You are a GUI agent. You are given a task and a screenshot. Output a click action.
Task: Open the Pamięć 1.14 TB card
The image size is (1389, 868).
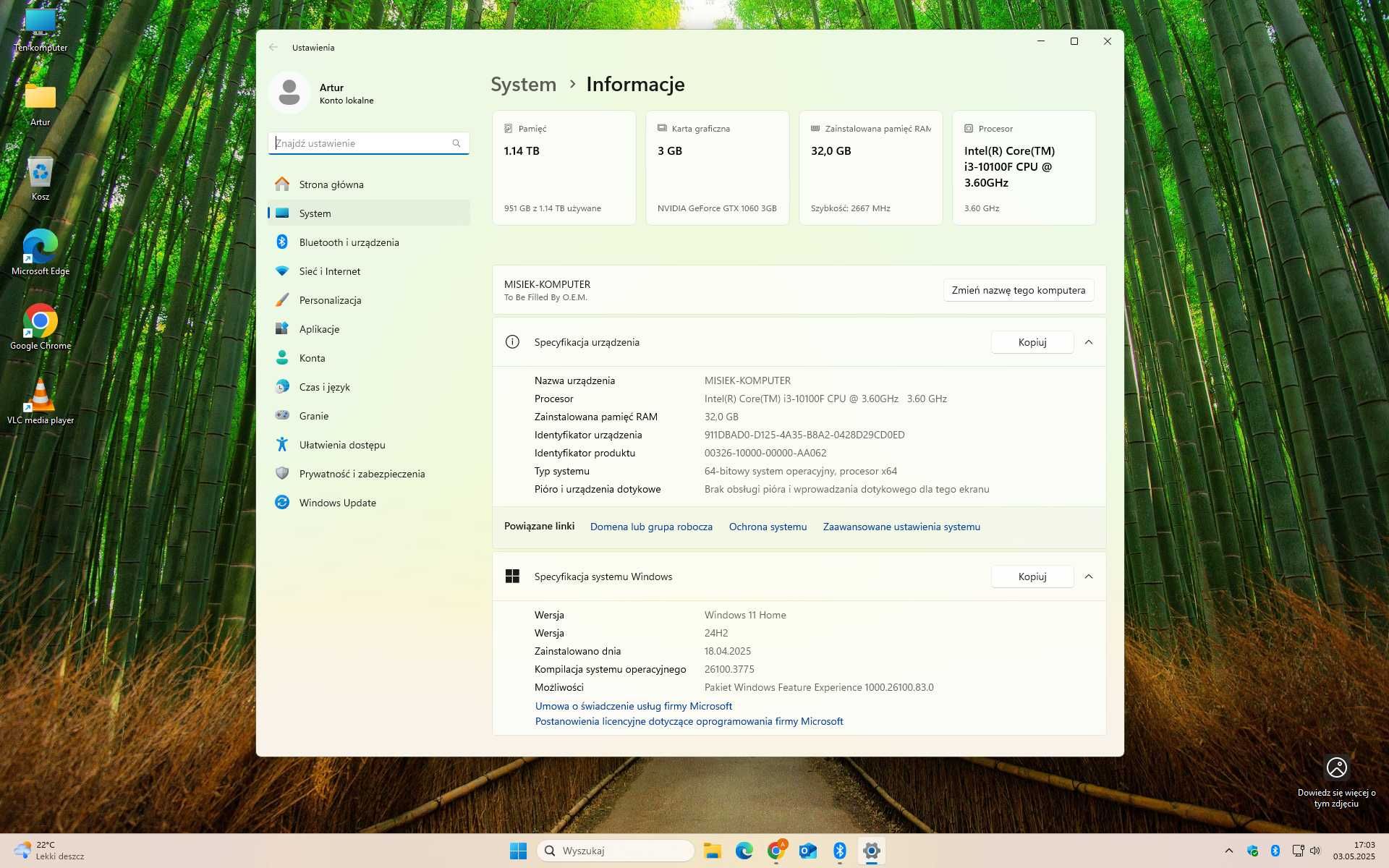(x=564, y=168)
